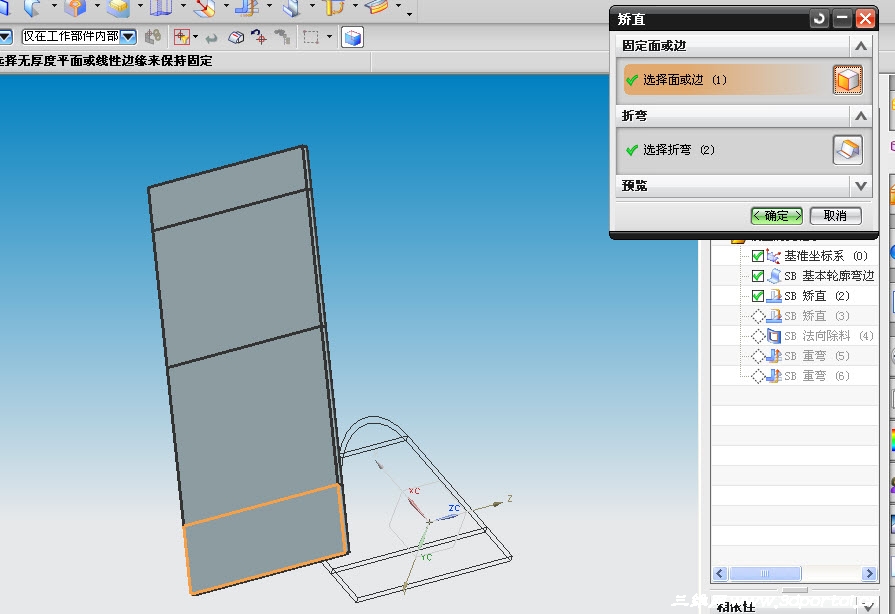Viewport: 895px width, 614px height.
Task: Uncheck the SB 基本轮廓弯边 checkbox
Action: click(757, 276)
